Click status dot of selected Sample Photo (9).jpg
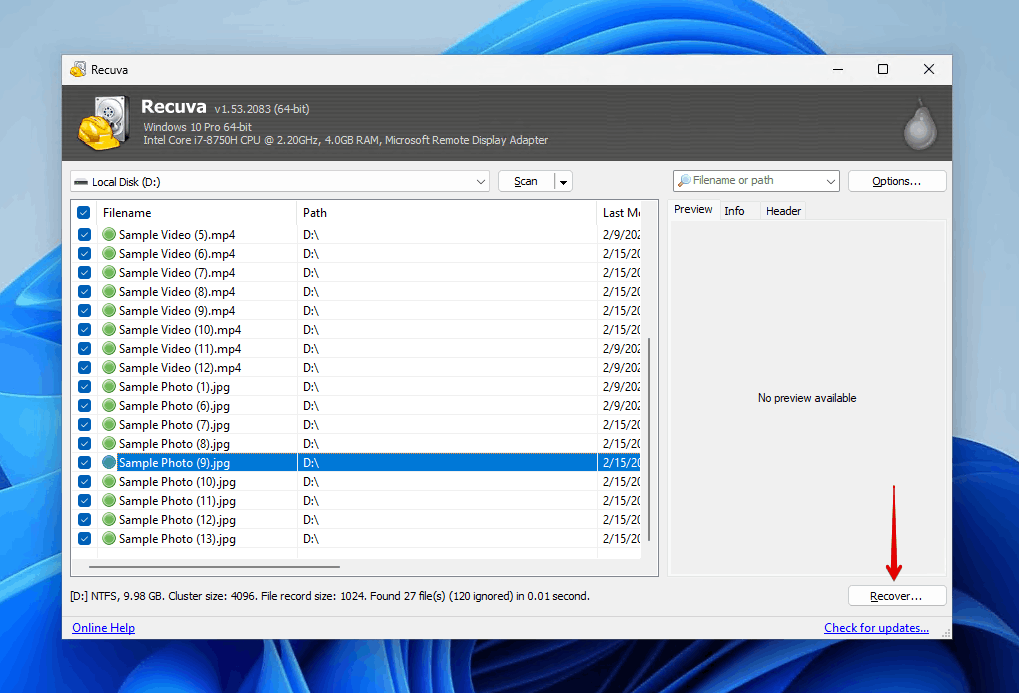This screenshot has width=1019, height=693. tap(109, 462)
